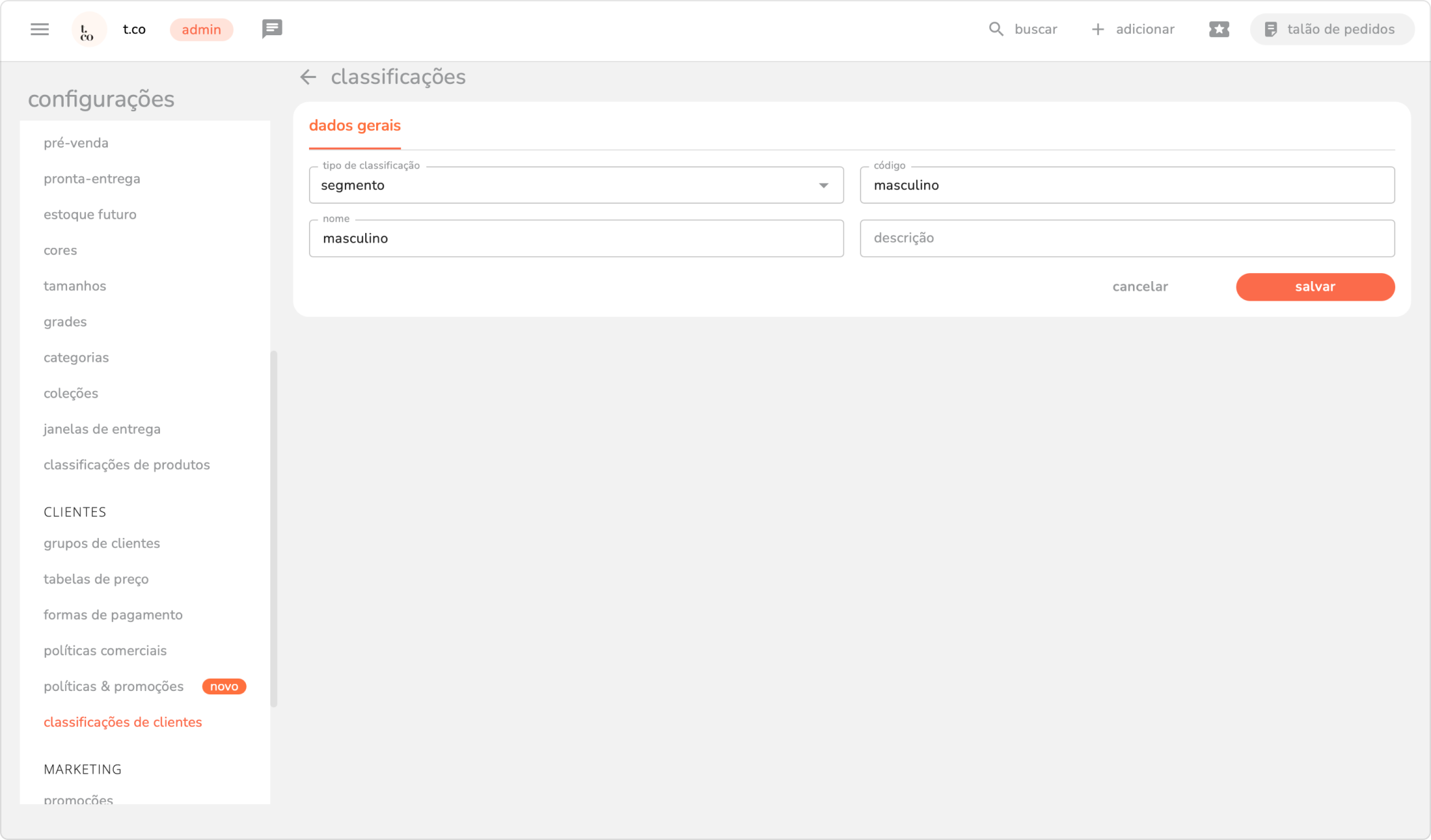This screenshot has width=1431, height=840.
Task: Click the t.co logo avatar
Action: 88,30
